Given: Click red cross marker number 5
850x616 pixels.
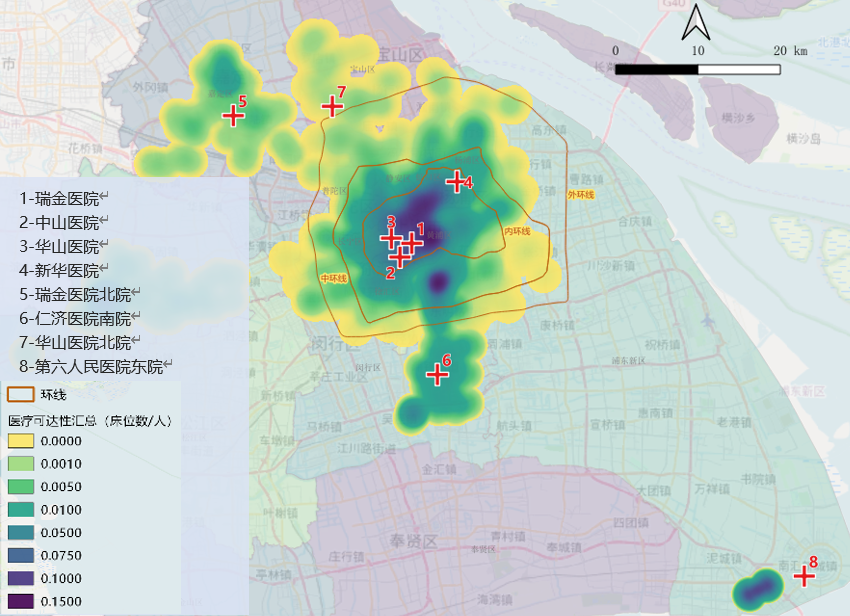Looking at the screenshot, I should (233, 116).
